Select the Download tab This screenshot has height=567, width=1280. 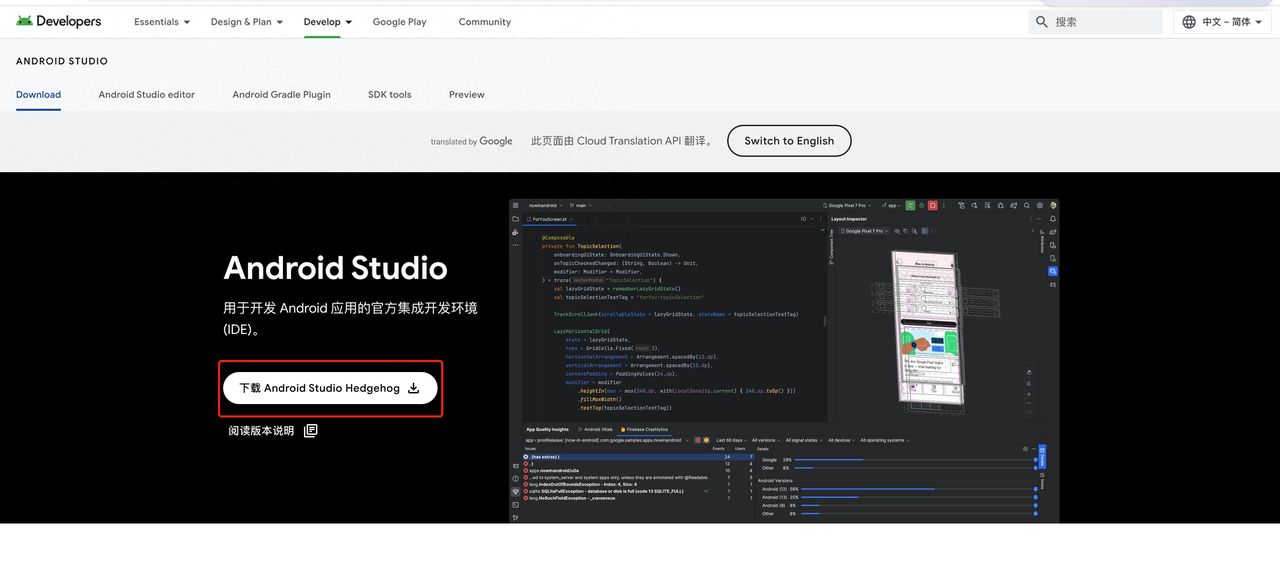coord(38,95)
